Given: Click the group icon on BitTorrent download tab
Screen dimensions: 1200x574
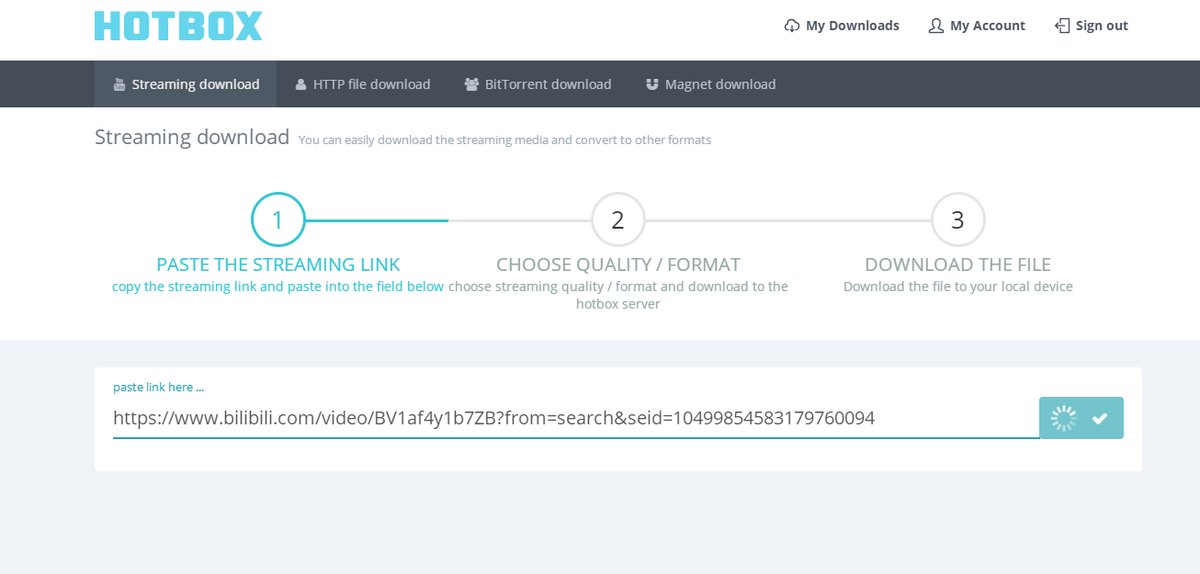Looking at the screenshot, I should point(472,85).
